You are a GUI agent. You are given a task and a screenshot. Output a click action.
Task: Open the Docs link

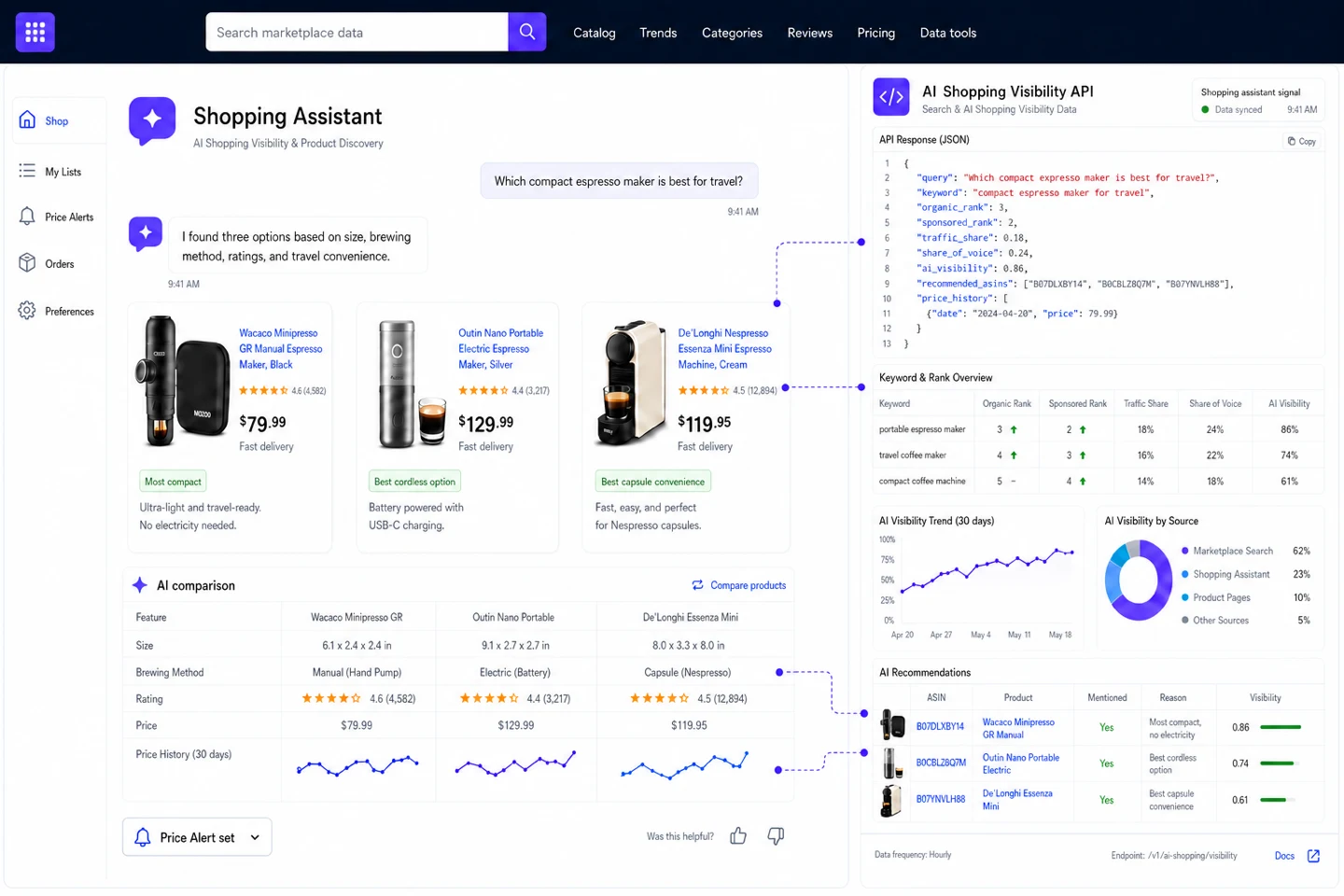1284,856
